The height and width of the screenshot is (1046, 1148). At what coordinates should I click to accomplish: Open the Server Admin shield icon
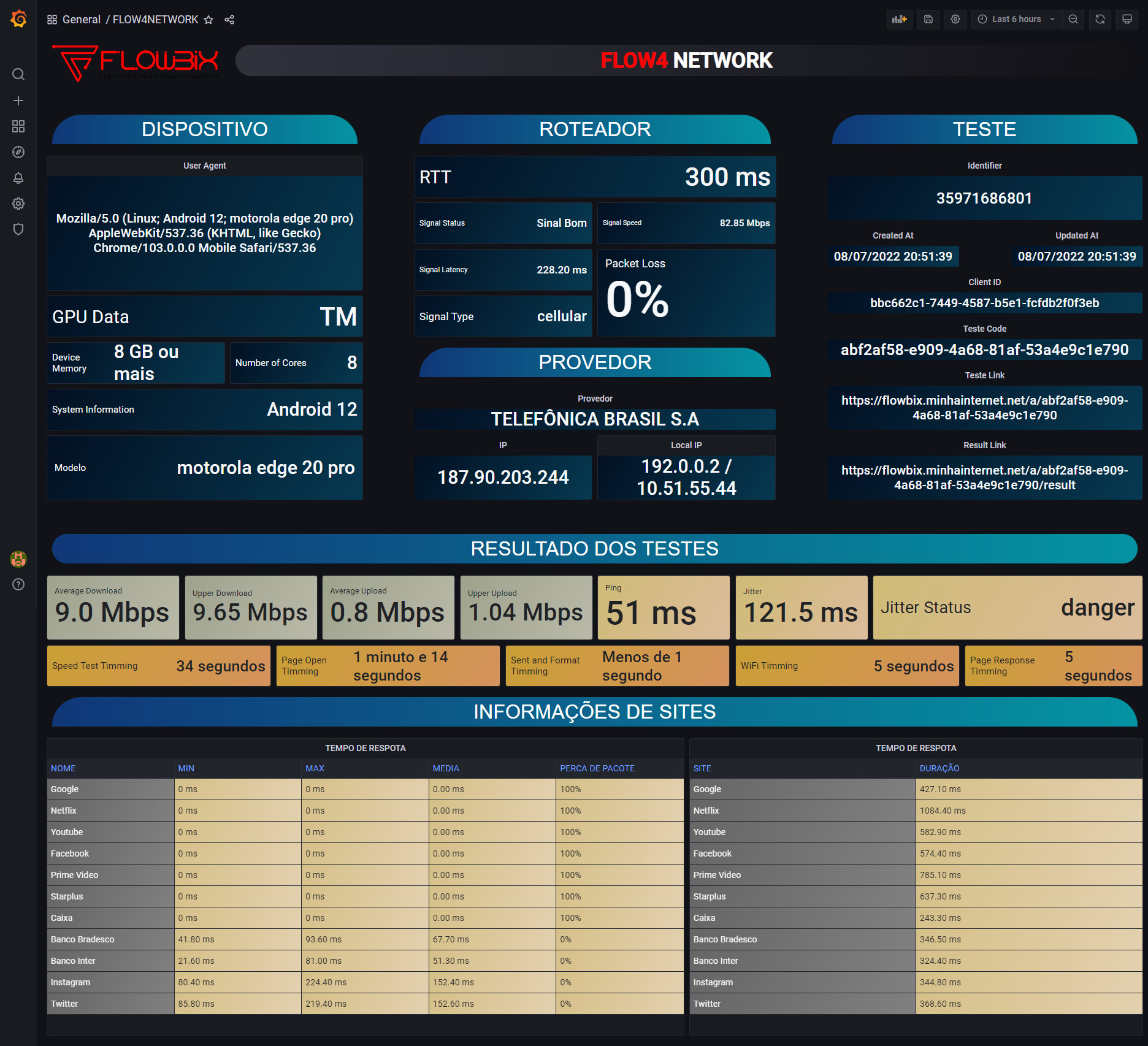pyautogui.click(x=18, y=229)
